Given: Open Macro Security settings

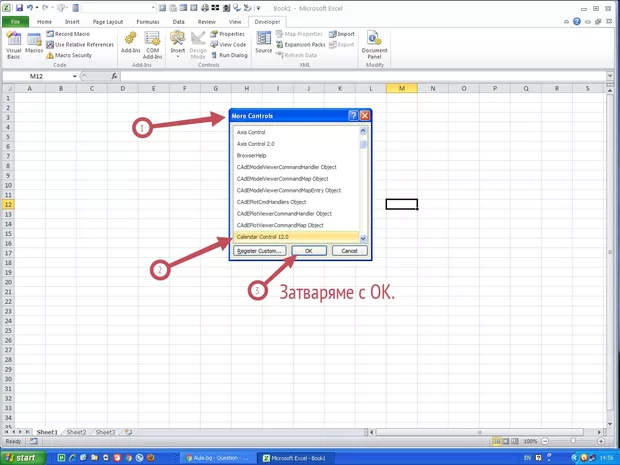Looking at the screenshot, I should click(76, 55).
